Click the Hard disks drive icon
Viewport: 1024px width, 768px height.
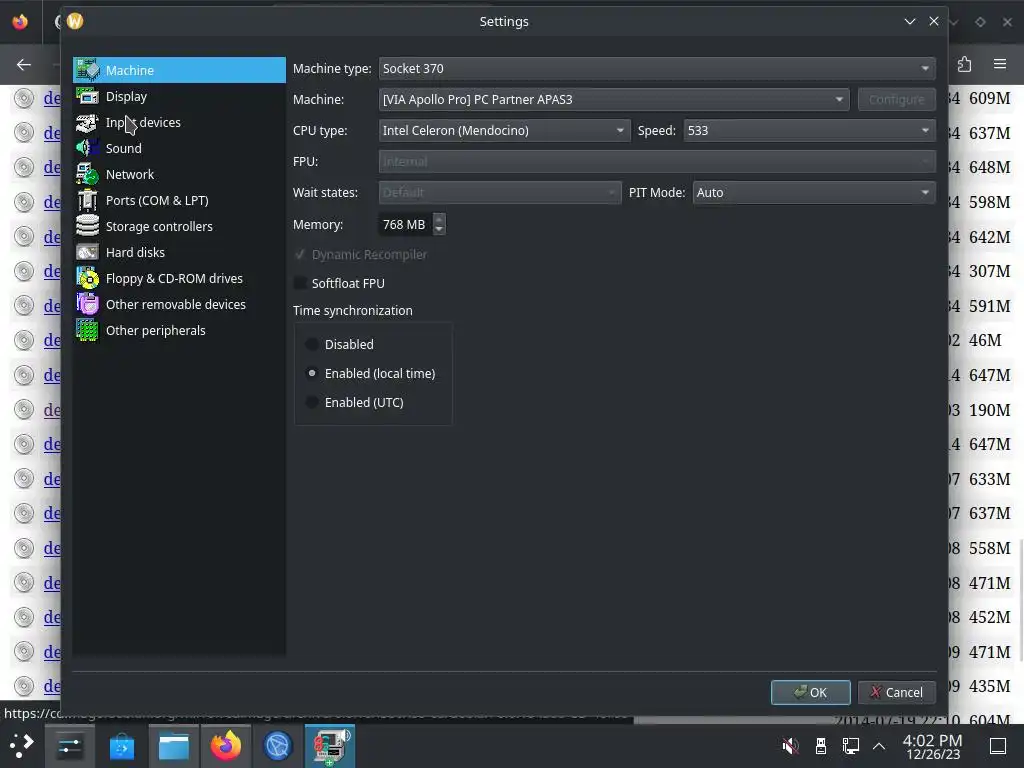[x=88, y=252]
